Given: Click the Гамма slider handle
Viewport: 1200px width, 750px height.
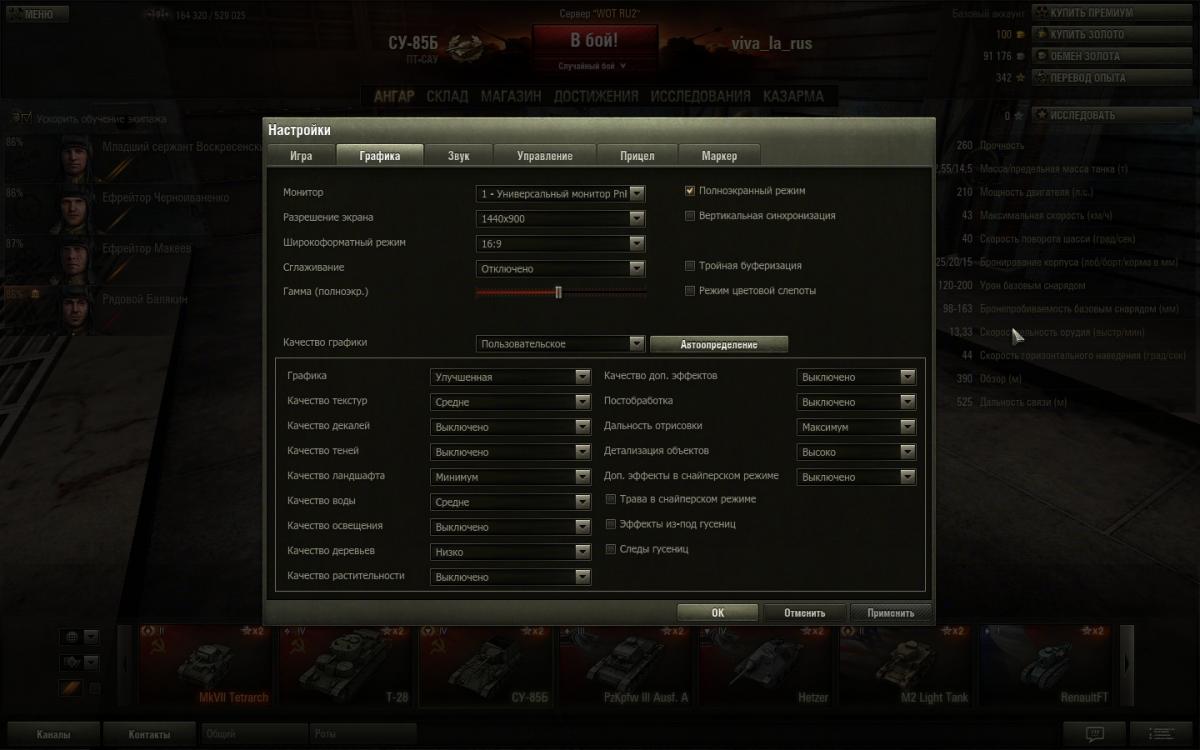Looking at the screenshot, I should pyautogui.click(x=558, y=292).
